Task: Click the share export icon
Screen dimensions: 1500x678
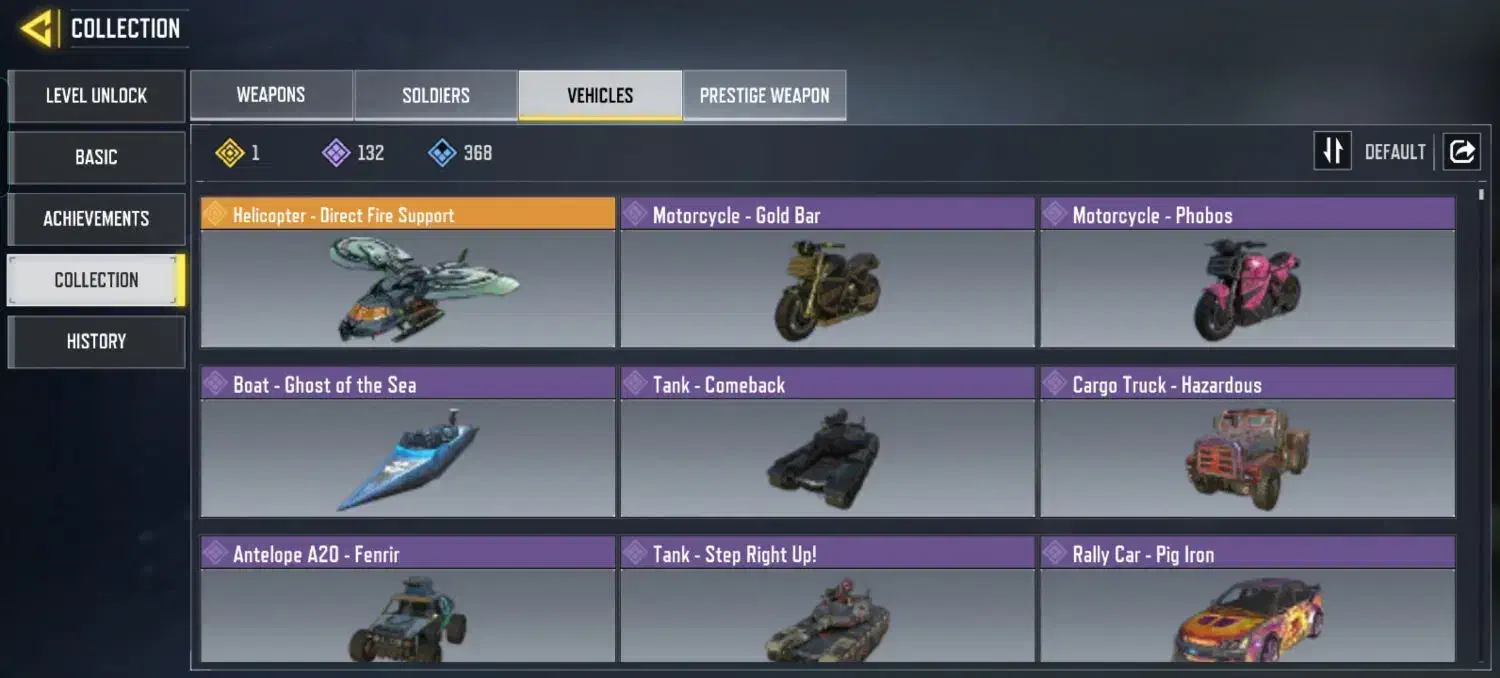Action: pyautogui.click(x=1461, y=152)
